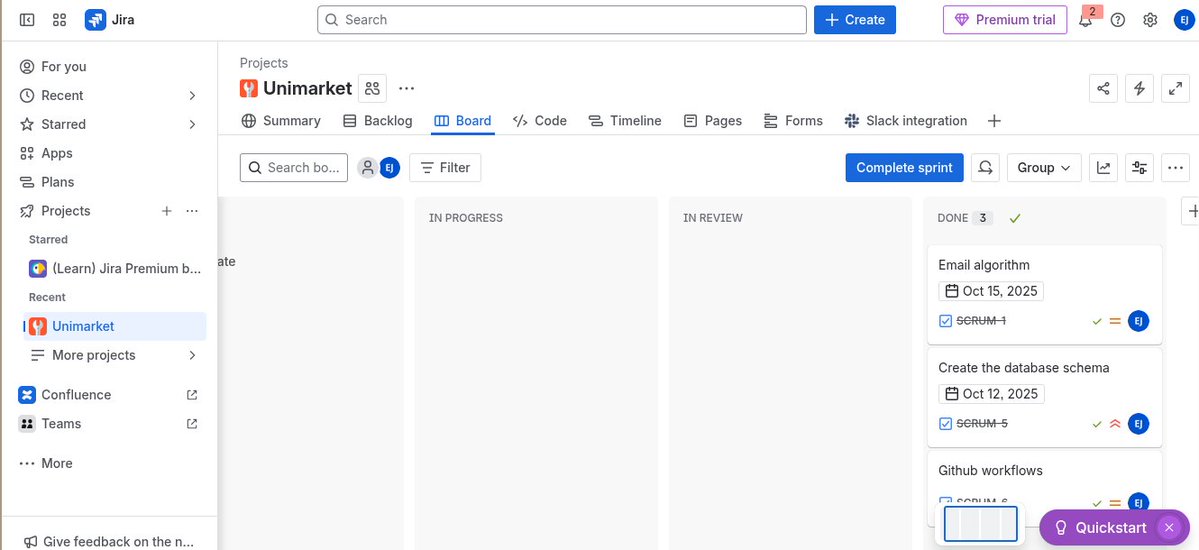
Task: Open Confluence from the sidebar
Action: [111, 395]
